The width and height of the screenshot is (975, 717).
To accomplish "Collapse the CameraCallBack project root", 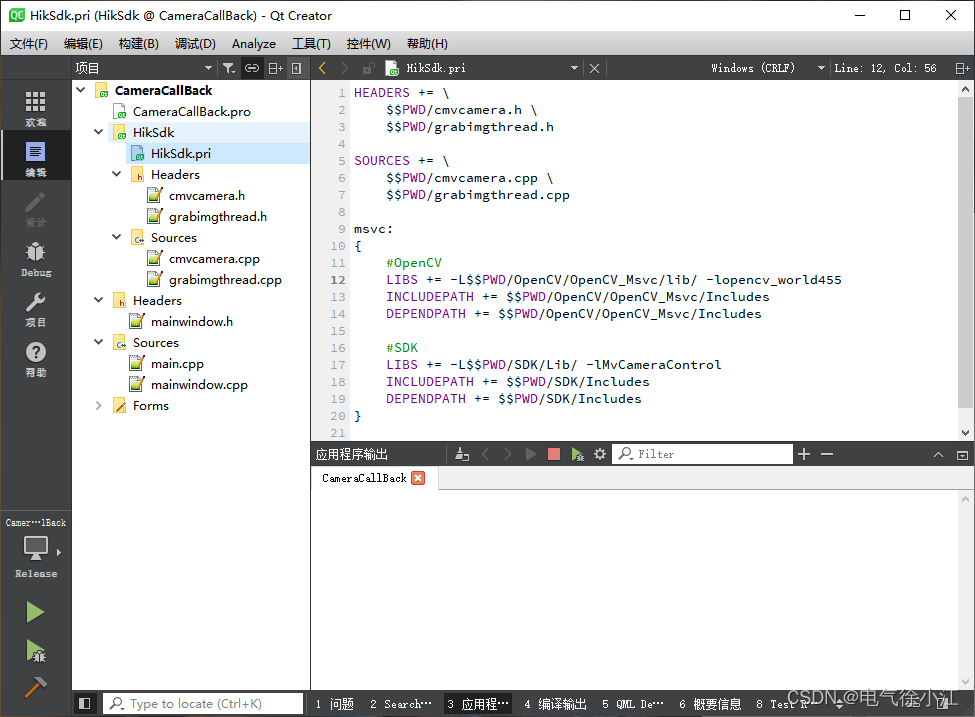I will [x=81, y=90].
